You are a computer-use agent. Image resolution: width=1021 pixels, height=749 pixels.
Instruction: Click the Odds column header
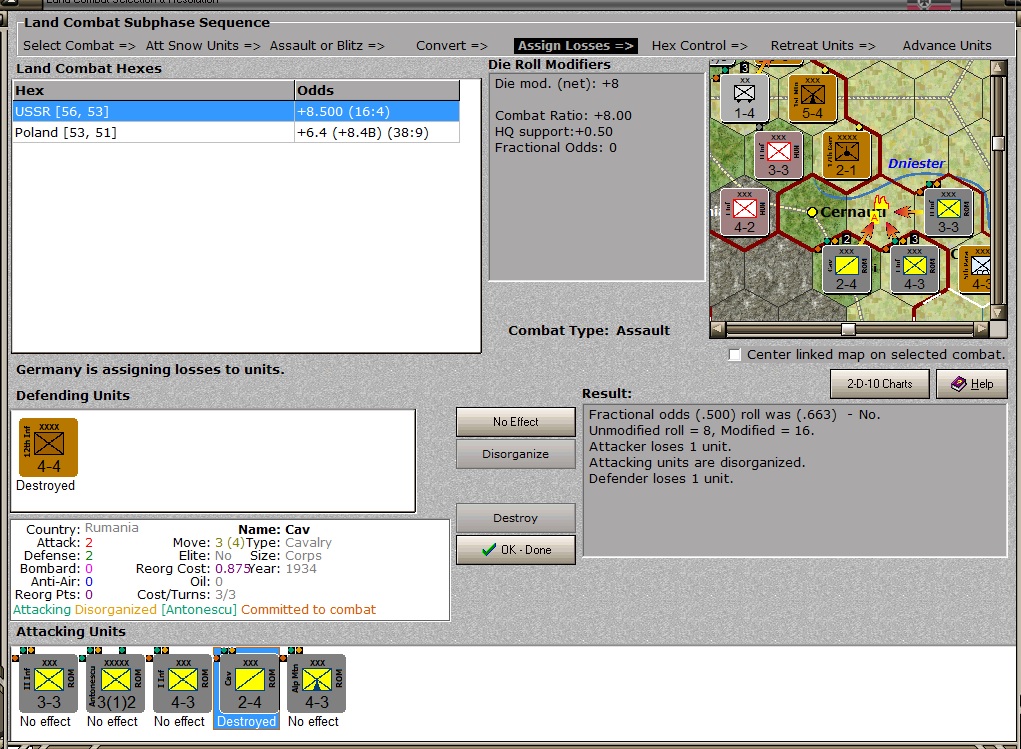coord(377,91)
